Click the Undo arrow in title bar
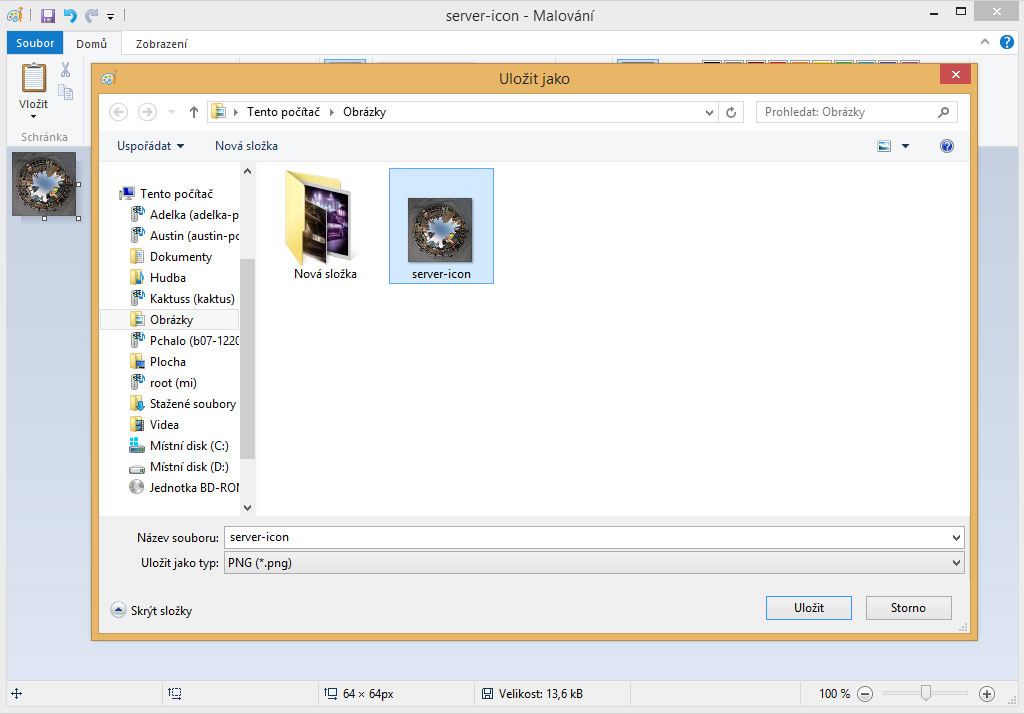 click(x=70, y=15)
